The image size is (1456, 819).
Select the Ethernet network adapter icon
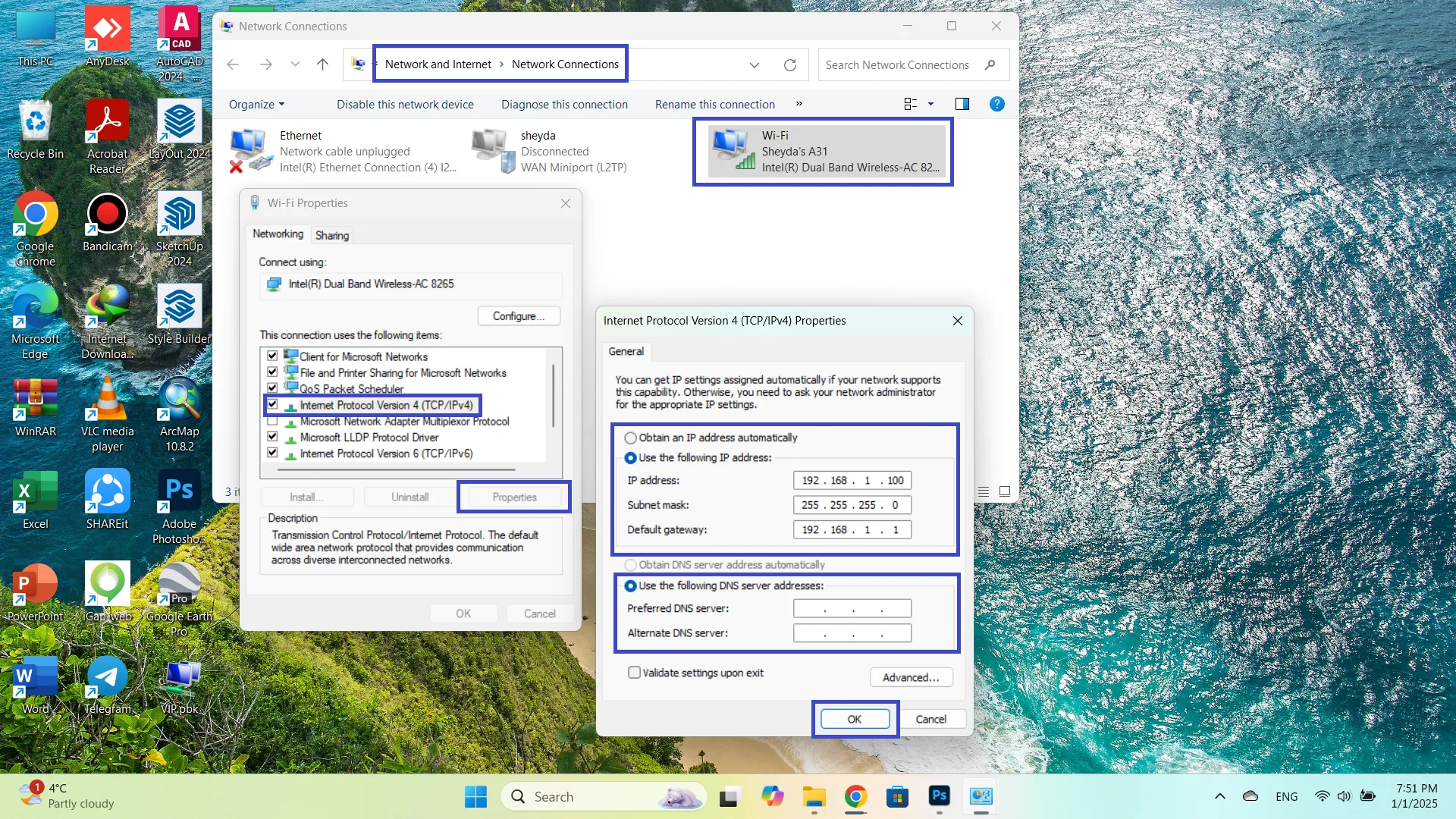point(250,150)
